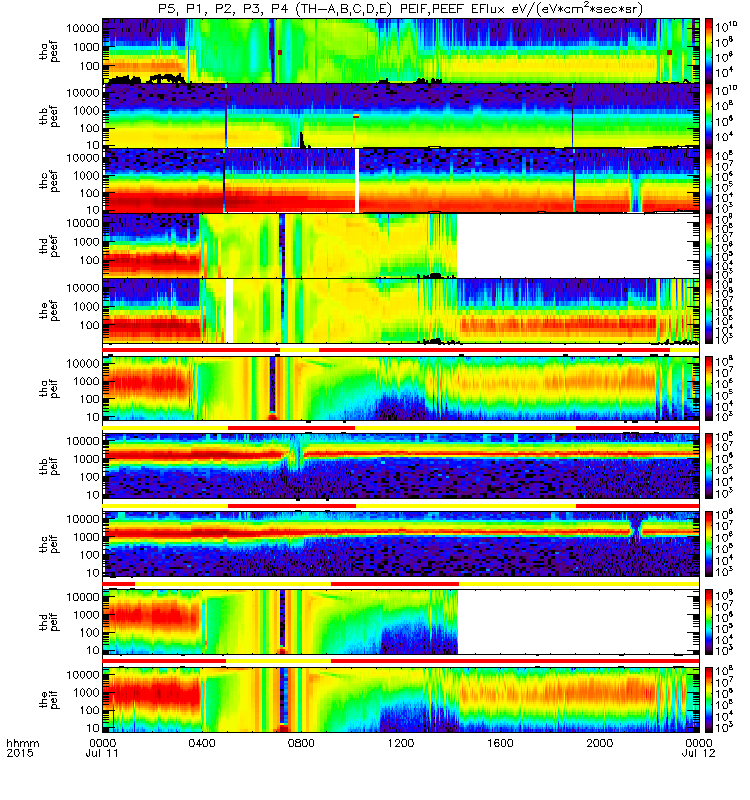Click the plot title text at top
The image size is (750, 800).
click(400, 9)
